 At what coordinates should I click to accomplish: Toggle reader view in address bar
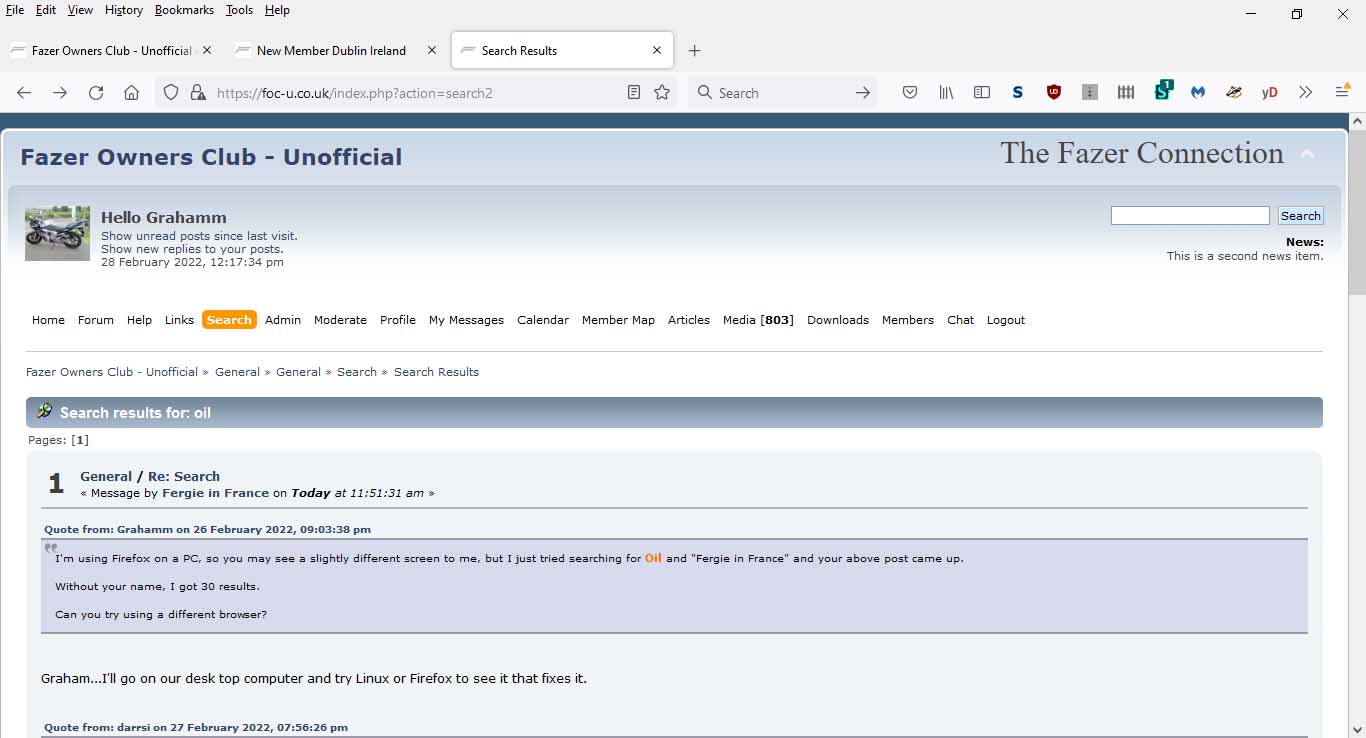tap(633, 93)
